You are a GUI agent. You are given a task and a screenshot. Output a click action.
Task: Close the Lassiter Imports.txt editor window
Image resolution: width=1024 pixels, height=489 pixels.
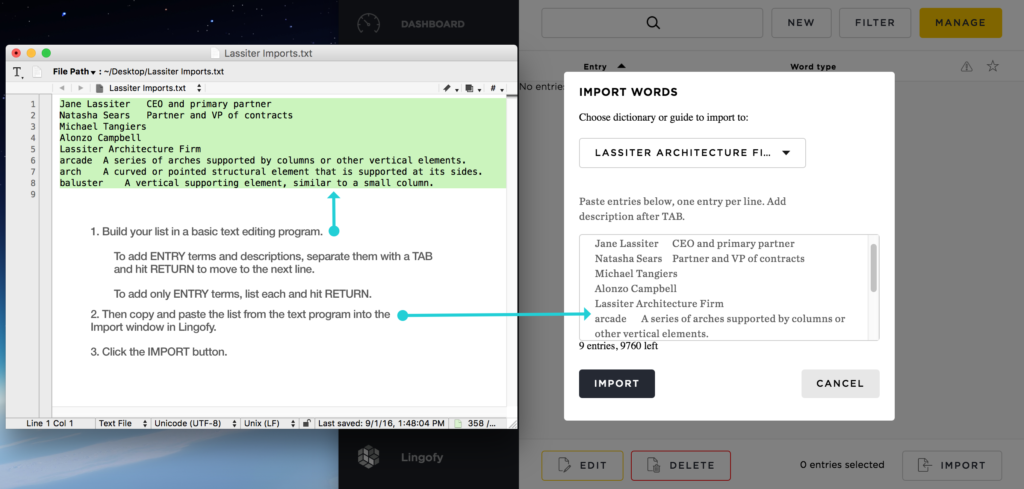16,54
